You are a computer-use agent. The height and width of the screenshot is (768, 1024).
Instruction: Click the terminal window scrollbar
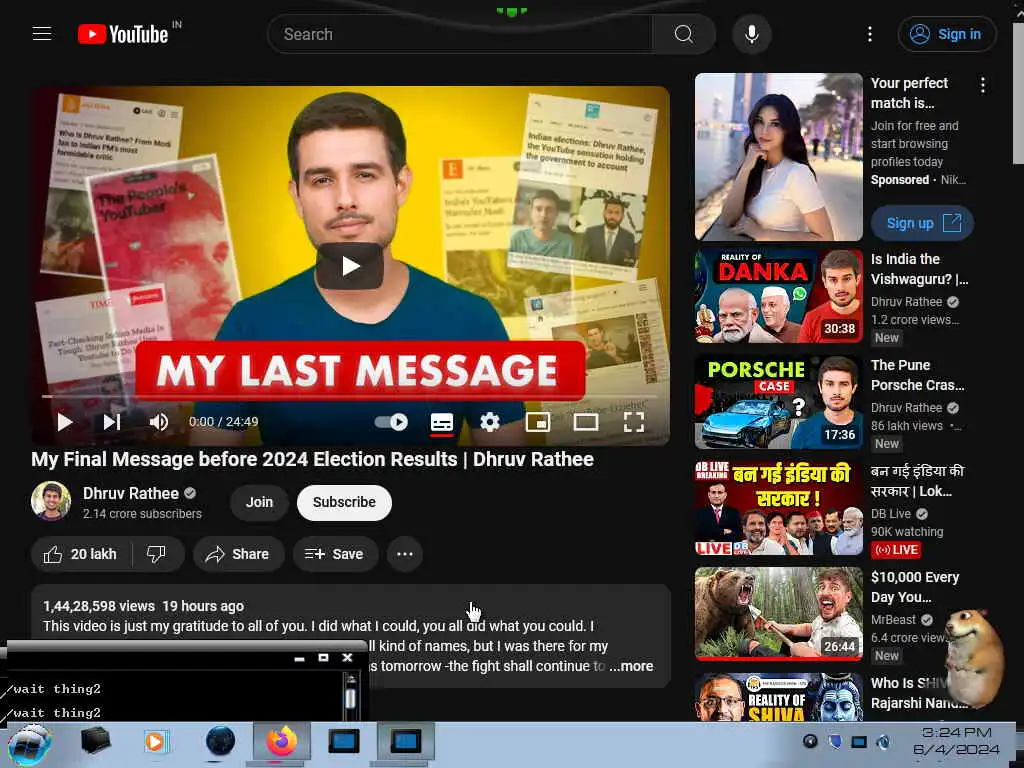coord(351,697)
